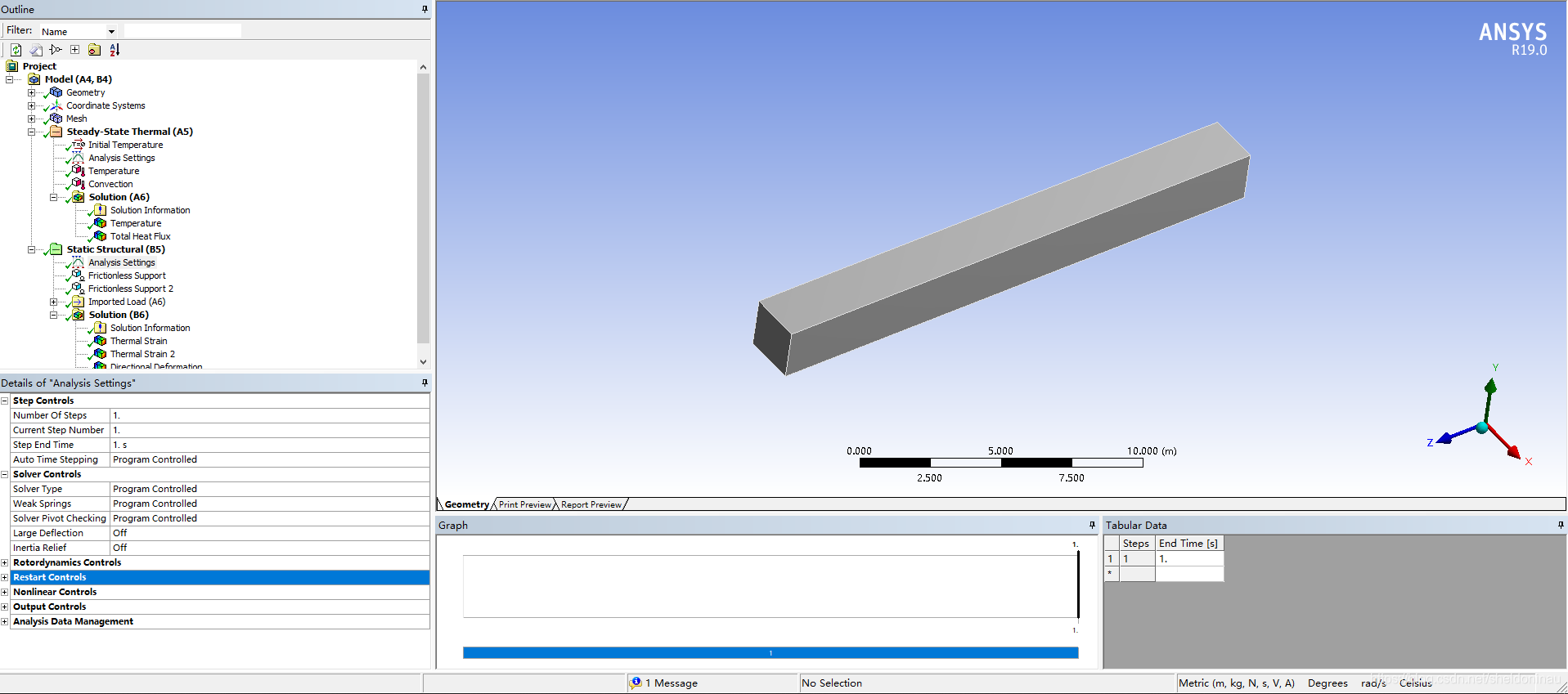
Task: Click the blue step timeline bar in Graph
Action: [771, 653]
